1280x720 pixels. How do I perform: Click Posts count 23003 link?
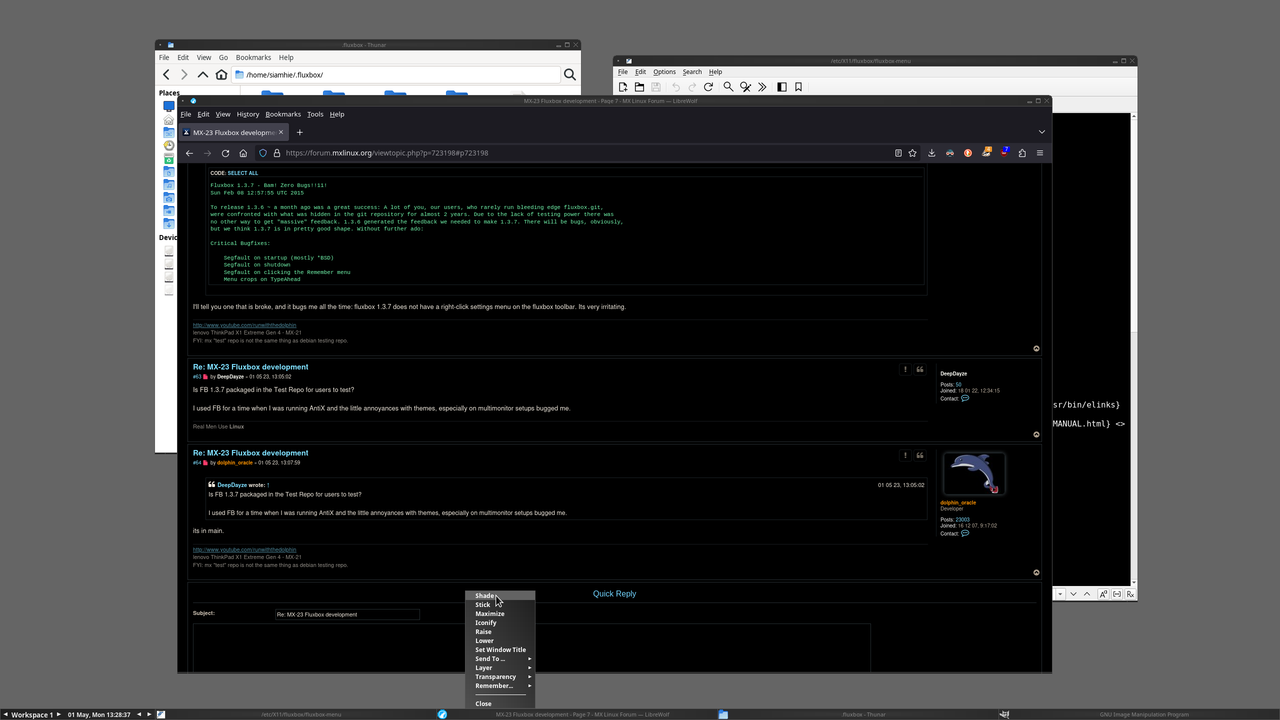(962, 520)
